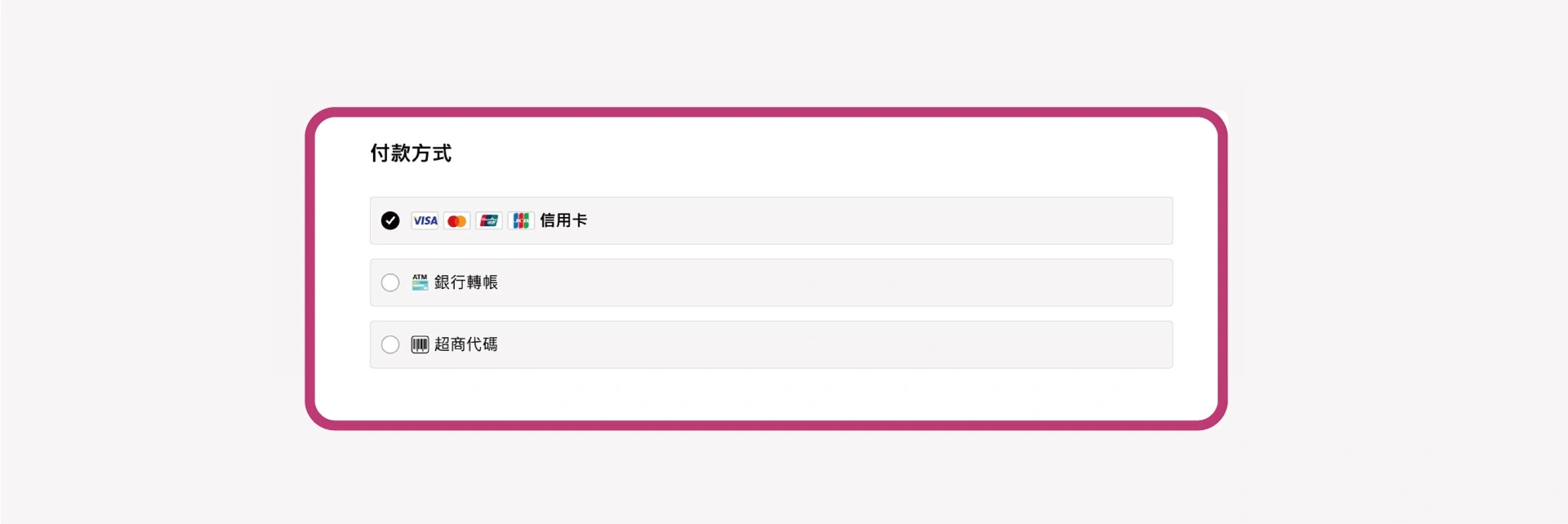Click the 信用卡 text label
Screen dimensions: 1568x524
[563, 221]
